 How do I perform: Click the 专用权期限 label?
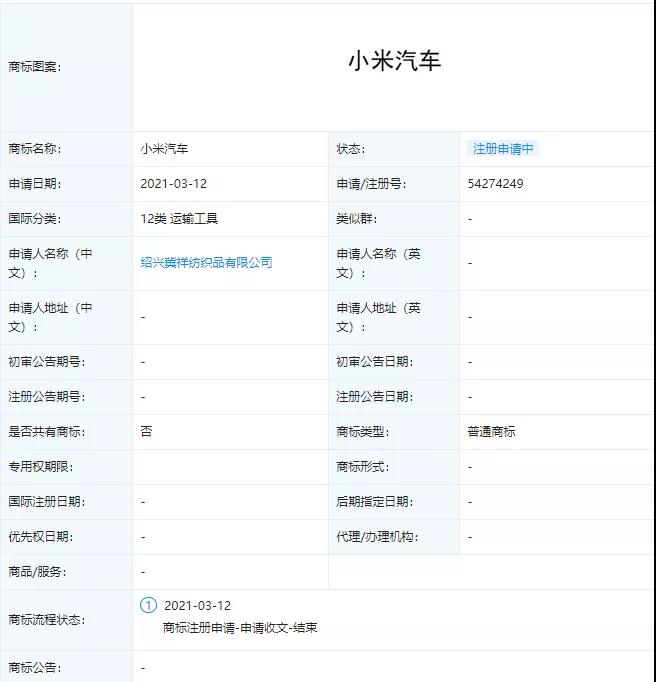[41, 467]
